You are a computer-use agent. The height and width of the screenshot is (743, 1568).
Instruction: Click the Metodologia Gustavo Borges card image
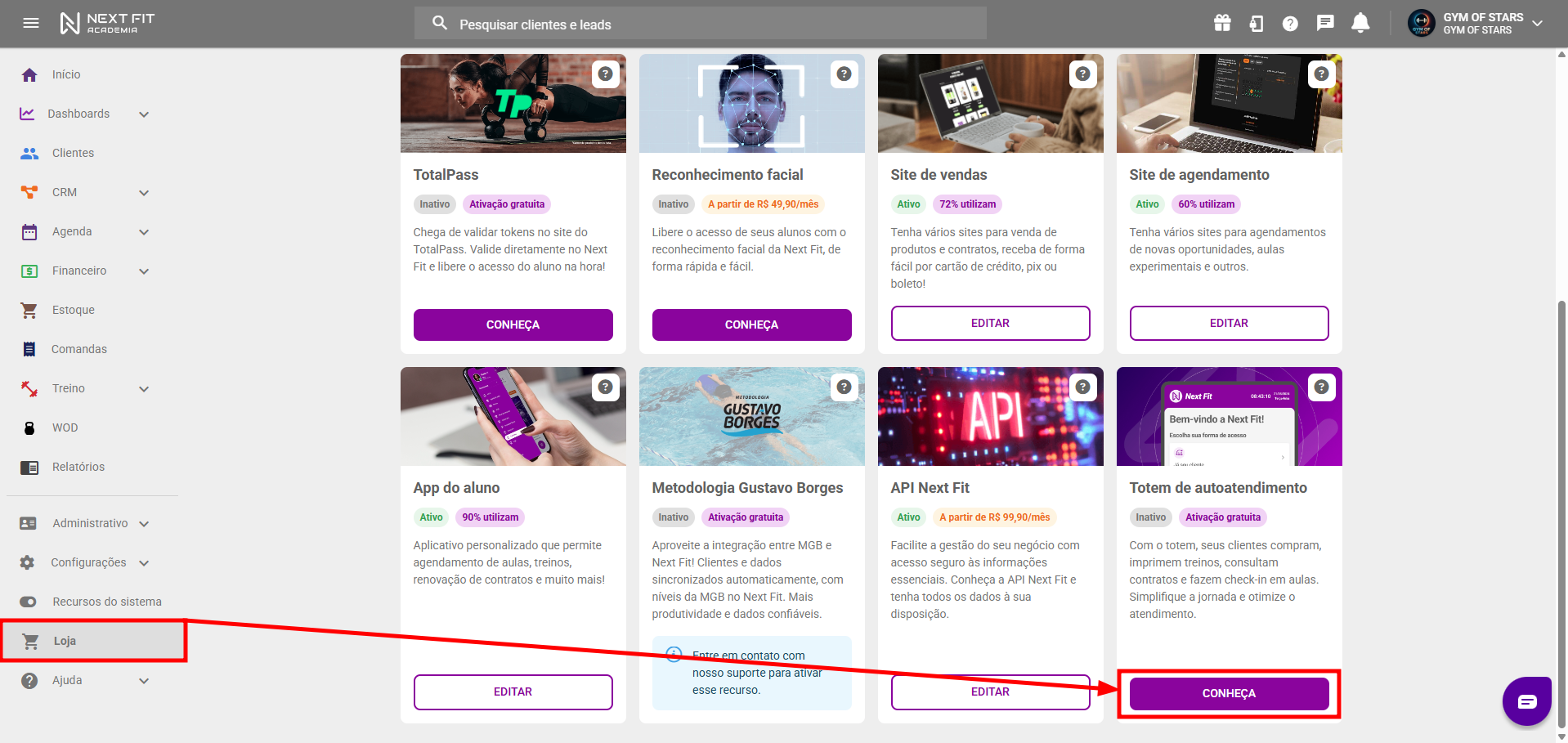(751, 417)
